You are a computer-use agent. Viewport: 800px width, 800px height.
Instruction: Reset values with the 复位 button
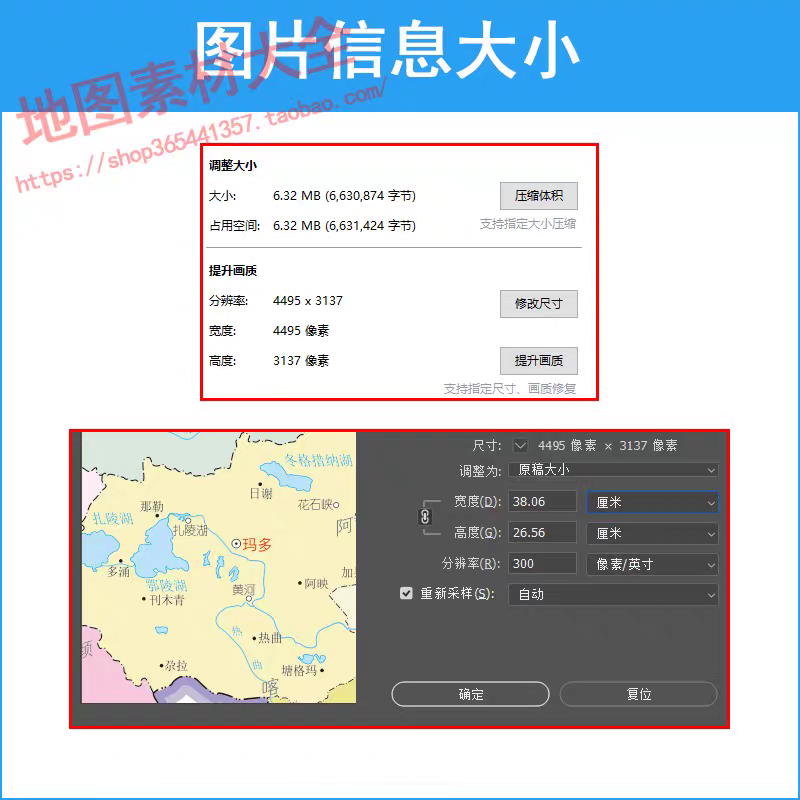[638, 694]
